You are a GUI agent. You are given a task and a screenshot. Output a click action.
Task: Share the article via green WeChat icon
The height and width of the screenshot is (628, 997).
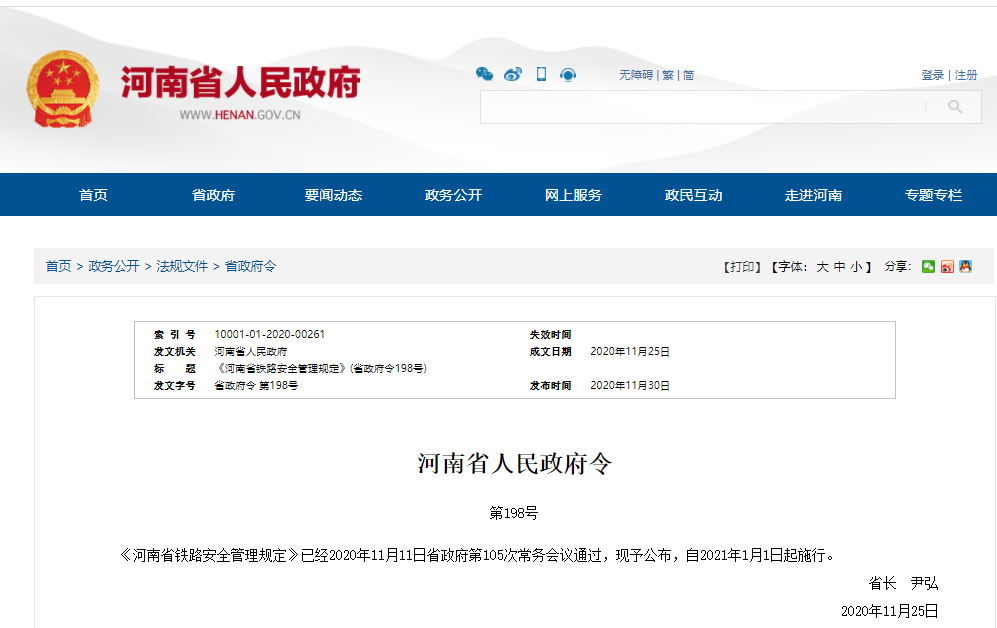coord(929,266)
